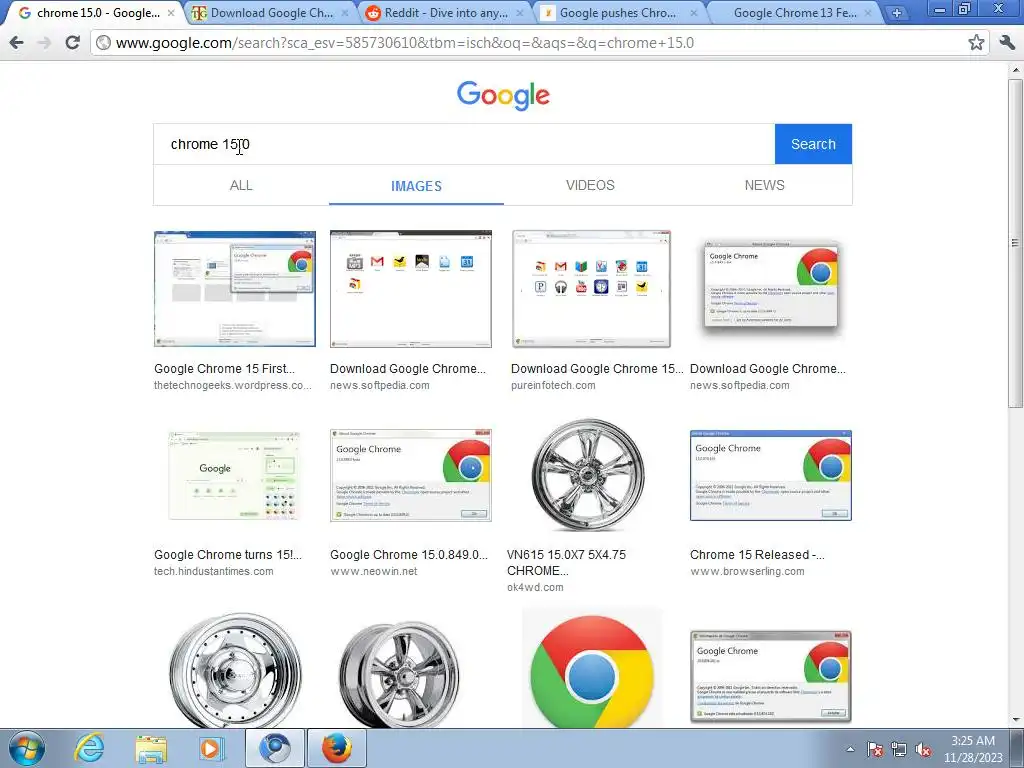The height and width of the screenshot is (768, 1024).
Task: Click the taskbar clock showing 3:25 AM
Action: 973,749
